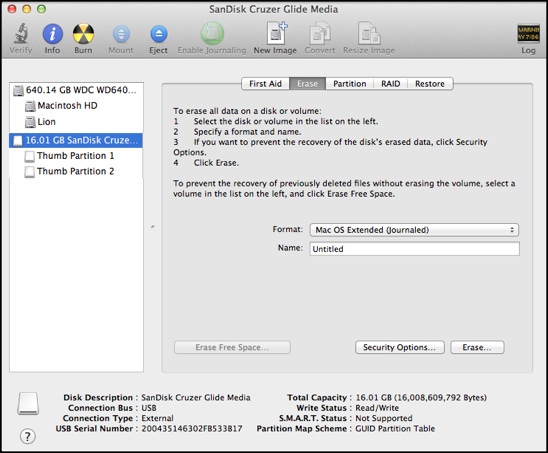Image resolution: width=548 pixels, height=453 pixels.
Task: Click the Thumb Partition 1 icon
Action: point(30,156)
